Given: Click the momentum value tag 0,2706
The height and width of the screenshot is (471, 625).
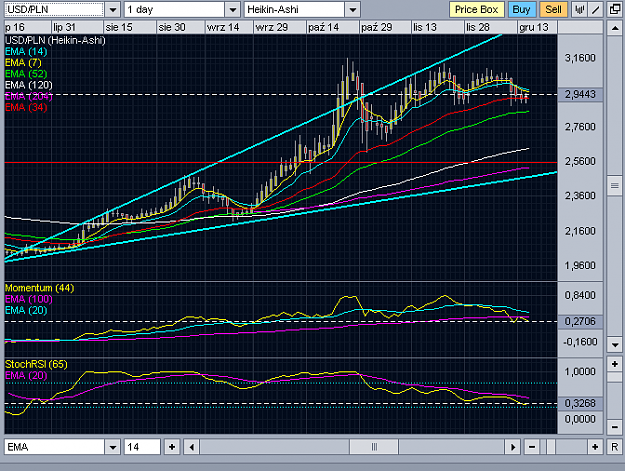Looking at the screenshot, I should click(x=580, y=321).
